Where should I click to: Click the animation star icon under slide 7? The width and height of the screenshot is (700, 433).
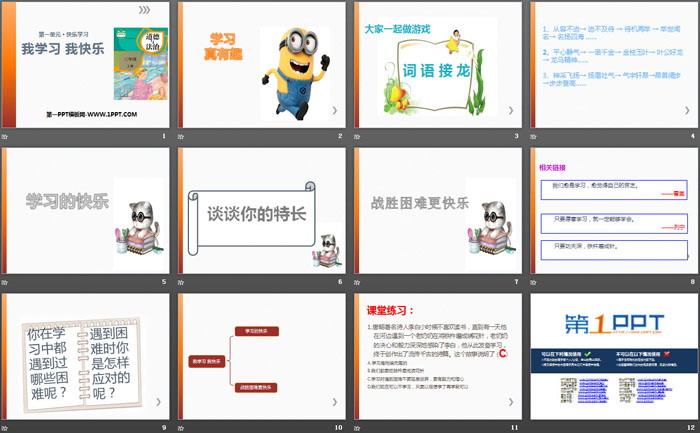point(357,282)
